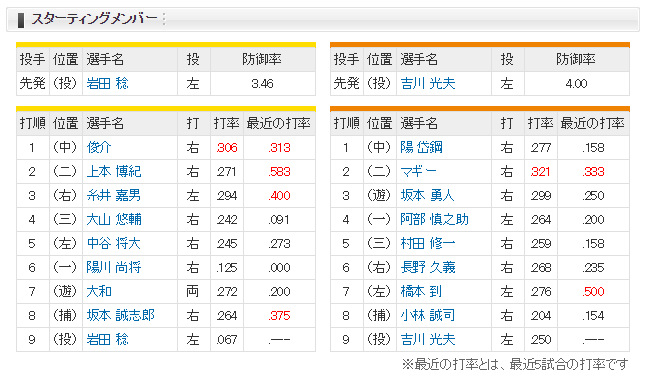Select ERA value 4.00
This screenshot has height=388, width=645.
point(576,84)
